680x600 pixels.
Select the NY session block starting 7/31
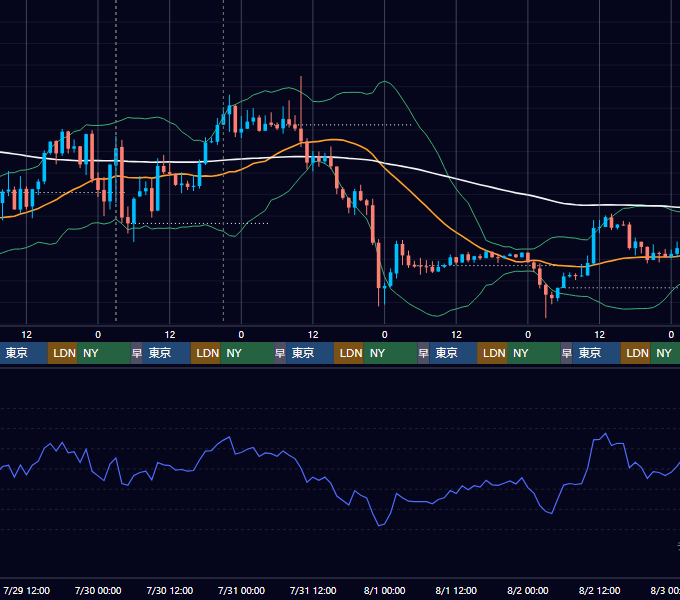[x=390, y=353]
